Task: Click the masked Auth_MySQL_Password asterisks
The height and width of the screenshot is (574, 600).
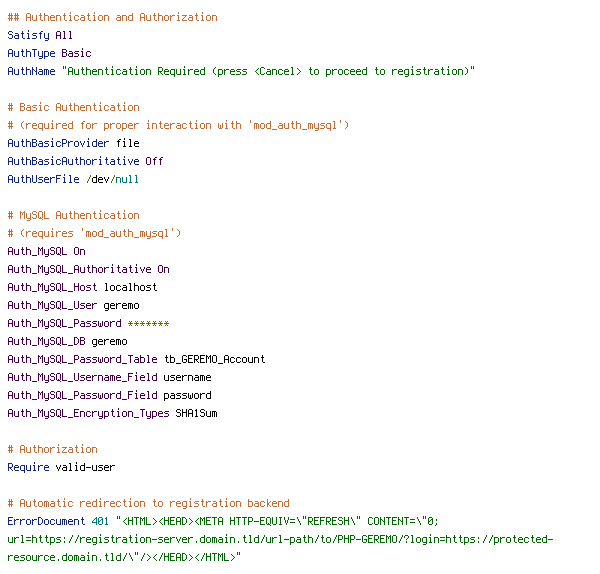Action: 148,323
